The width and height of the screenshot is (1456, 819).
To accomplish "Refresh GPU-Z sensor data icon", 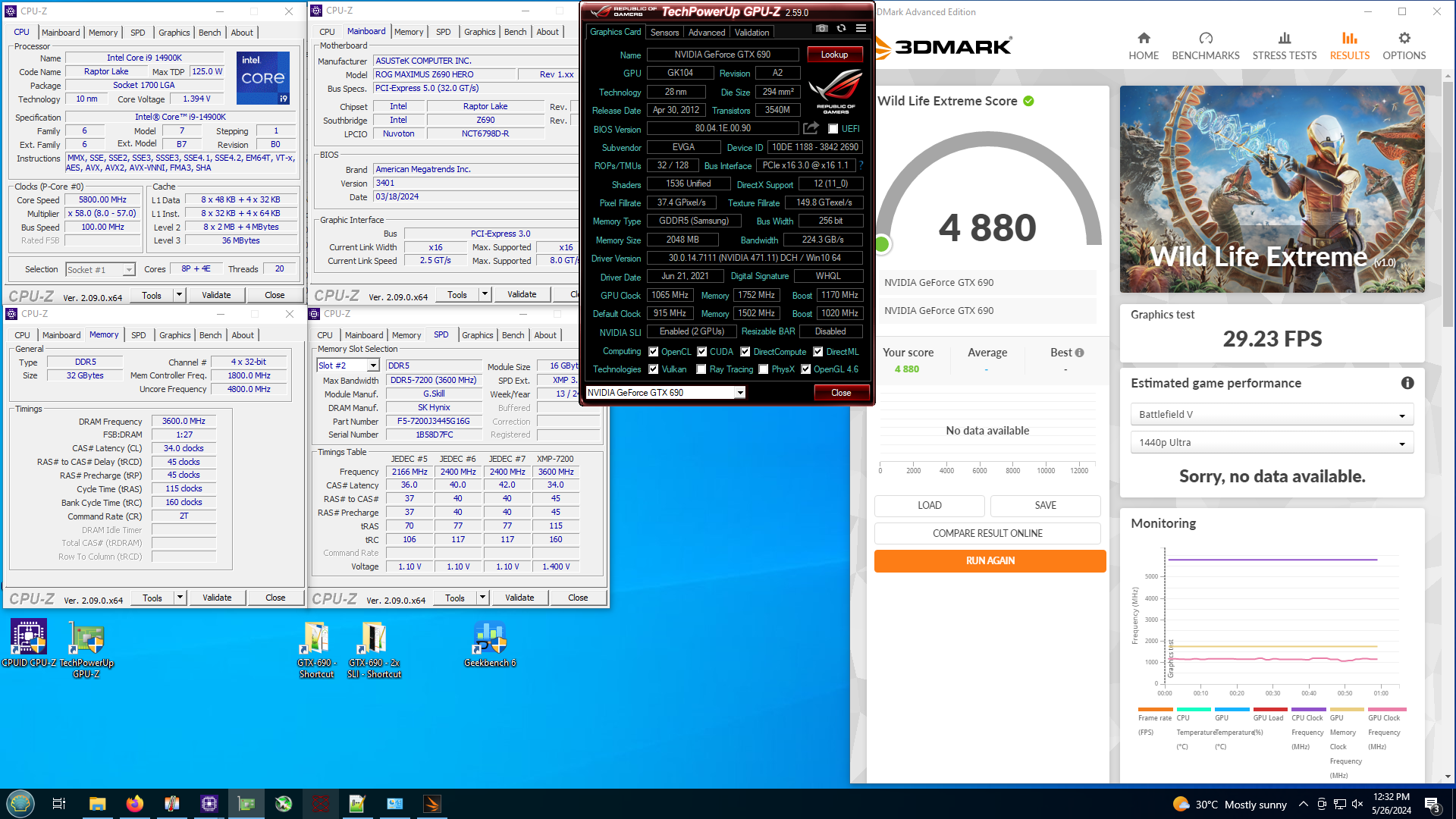I will point(841,29).
